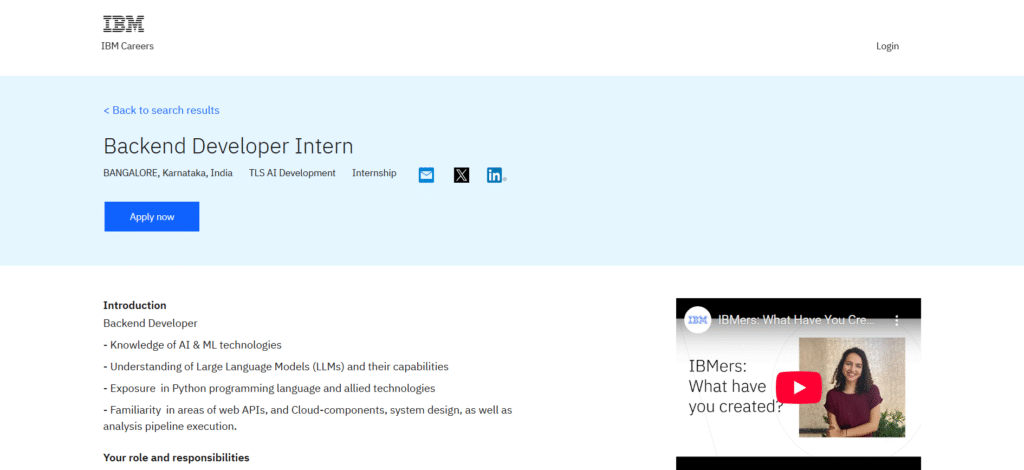Image resolution: width=1024 pixels, height=470 pixels.
Task: Click the BANGALORE, Karnataka, India location text
Action: 168,173
